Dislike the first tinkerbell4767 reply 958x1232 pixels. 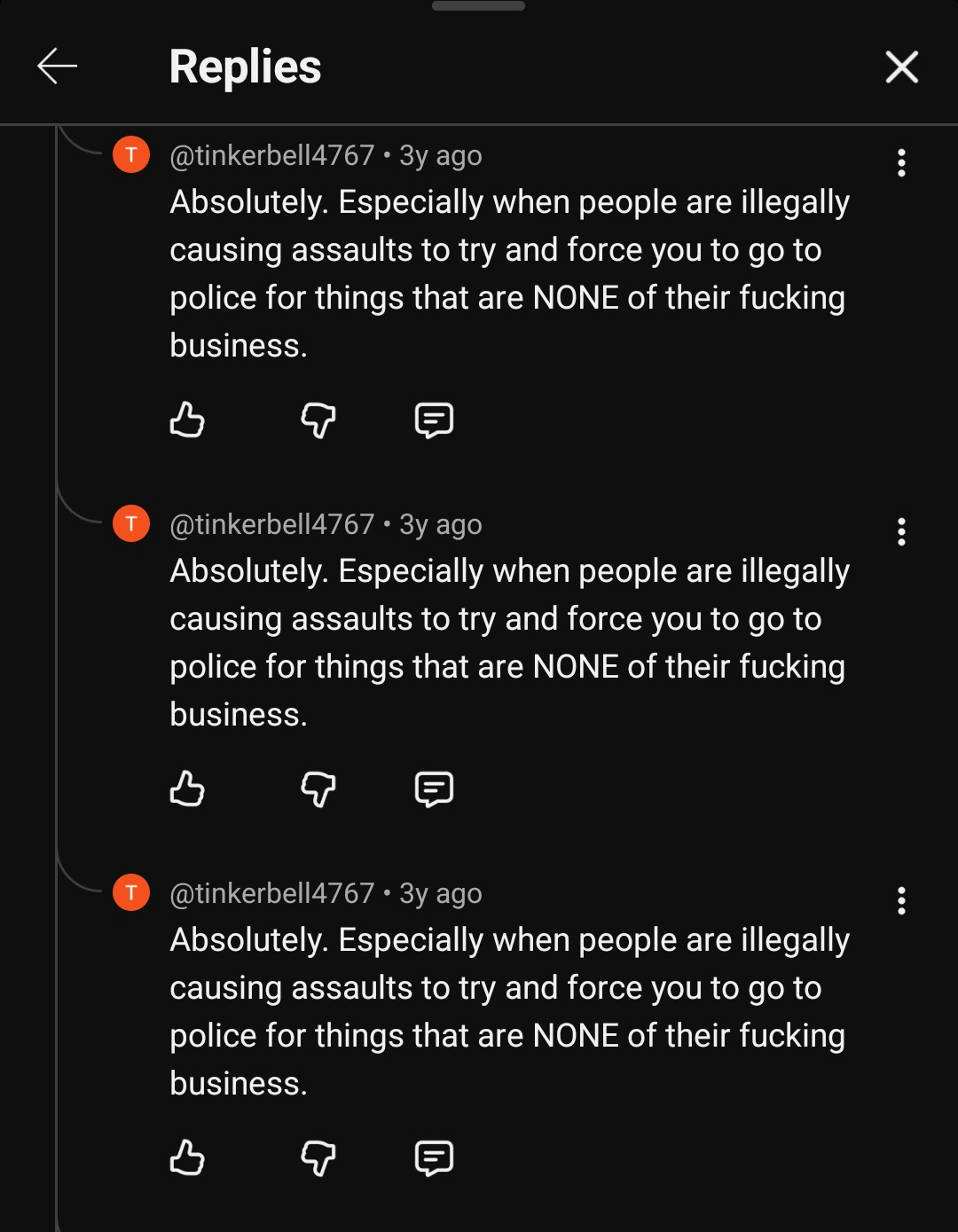(318, 420)
